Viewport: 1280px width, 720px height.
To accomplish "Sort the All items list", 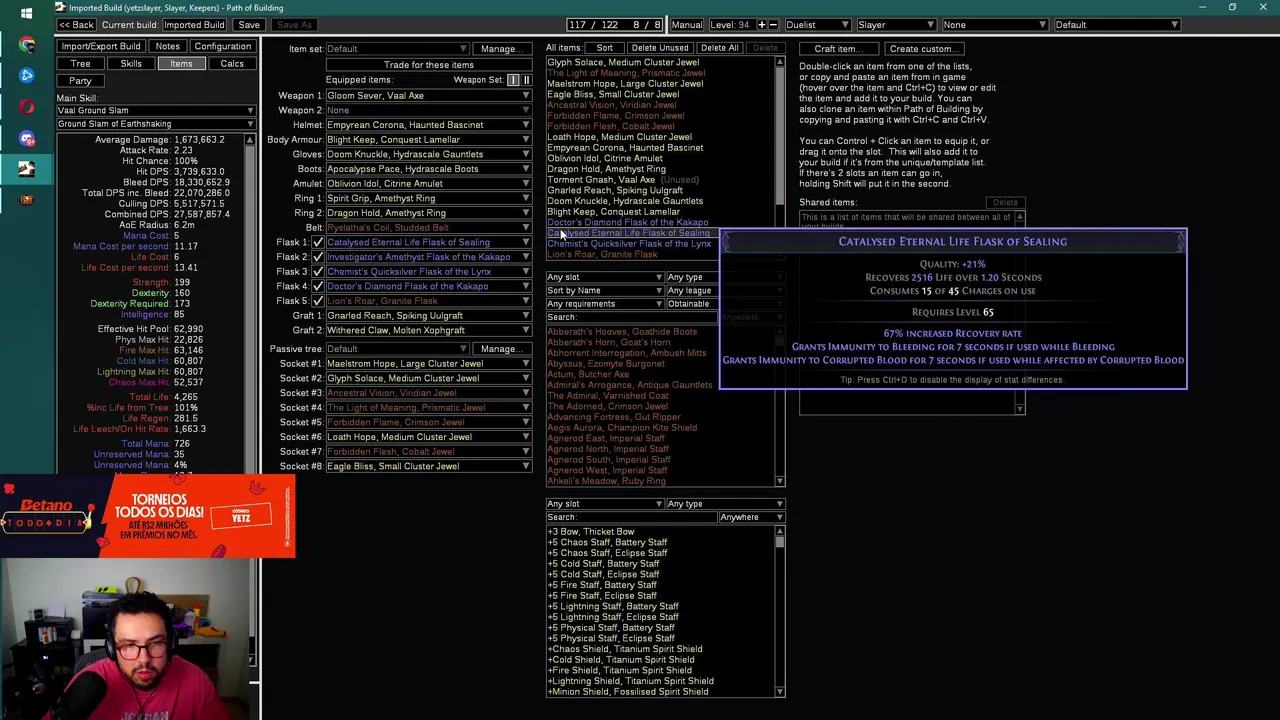I will 605,48.
